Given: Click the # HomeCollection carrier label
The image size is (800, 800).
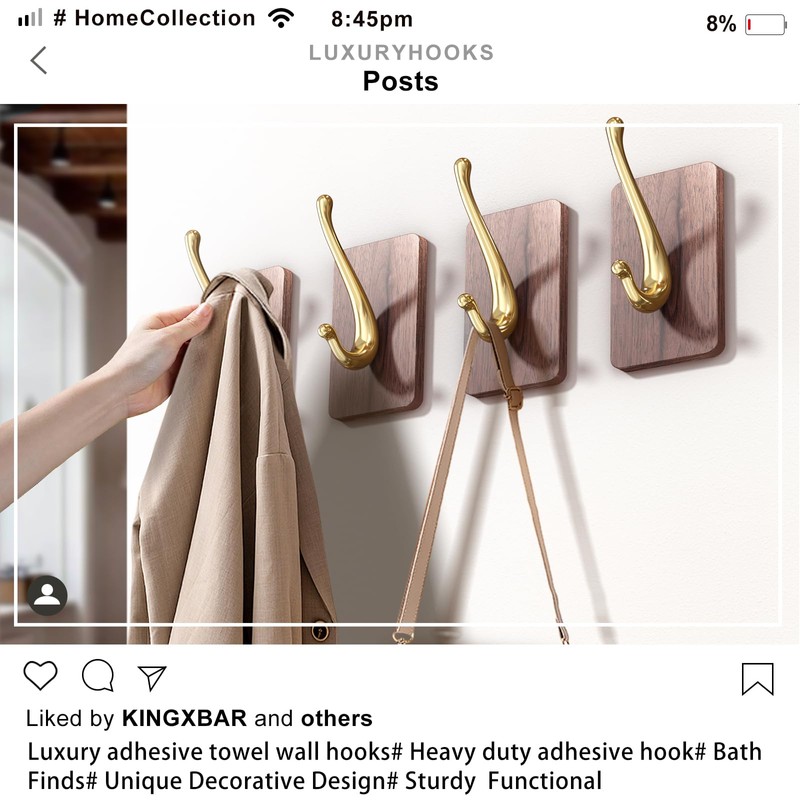Looking at the screenshot, I should [154, 18].
